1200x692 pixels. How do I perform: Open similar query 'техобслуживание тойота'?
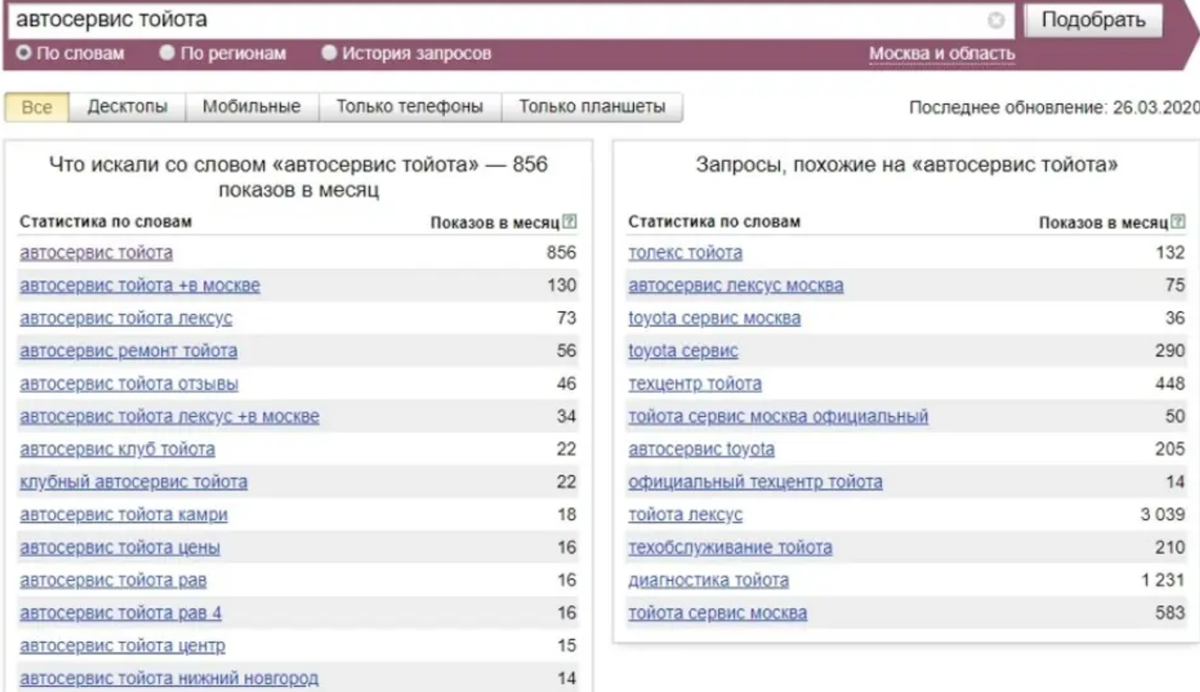(730, 548)
